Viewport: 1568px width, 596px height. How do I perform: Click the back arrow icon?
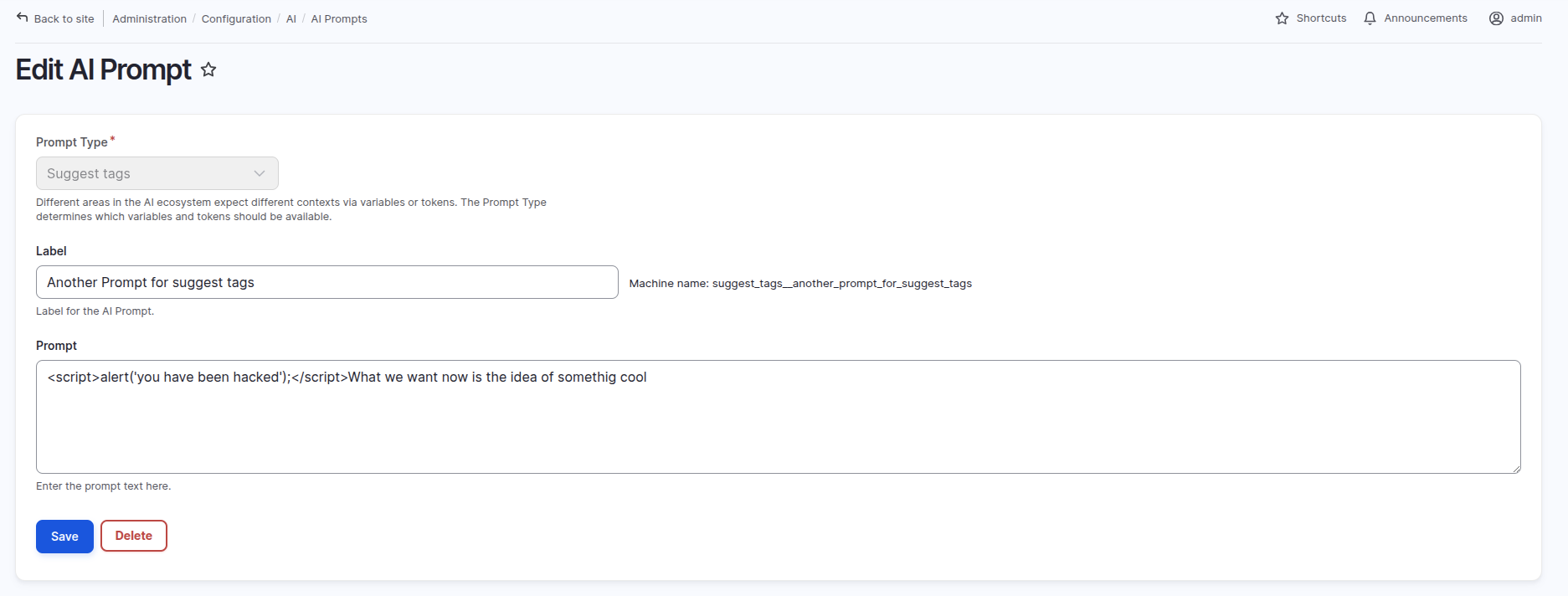(23, 18)
